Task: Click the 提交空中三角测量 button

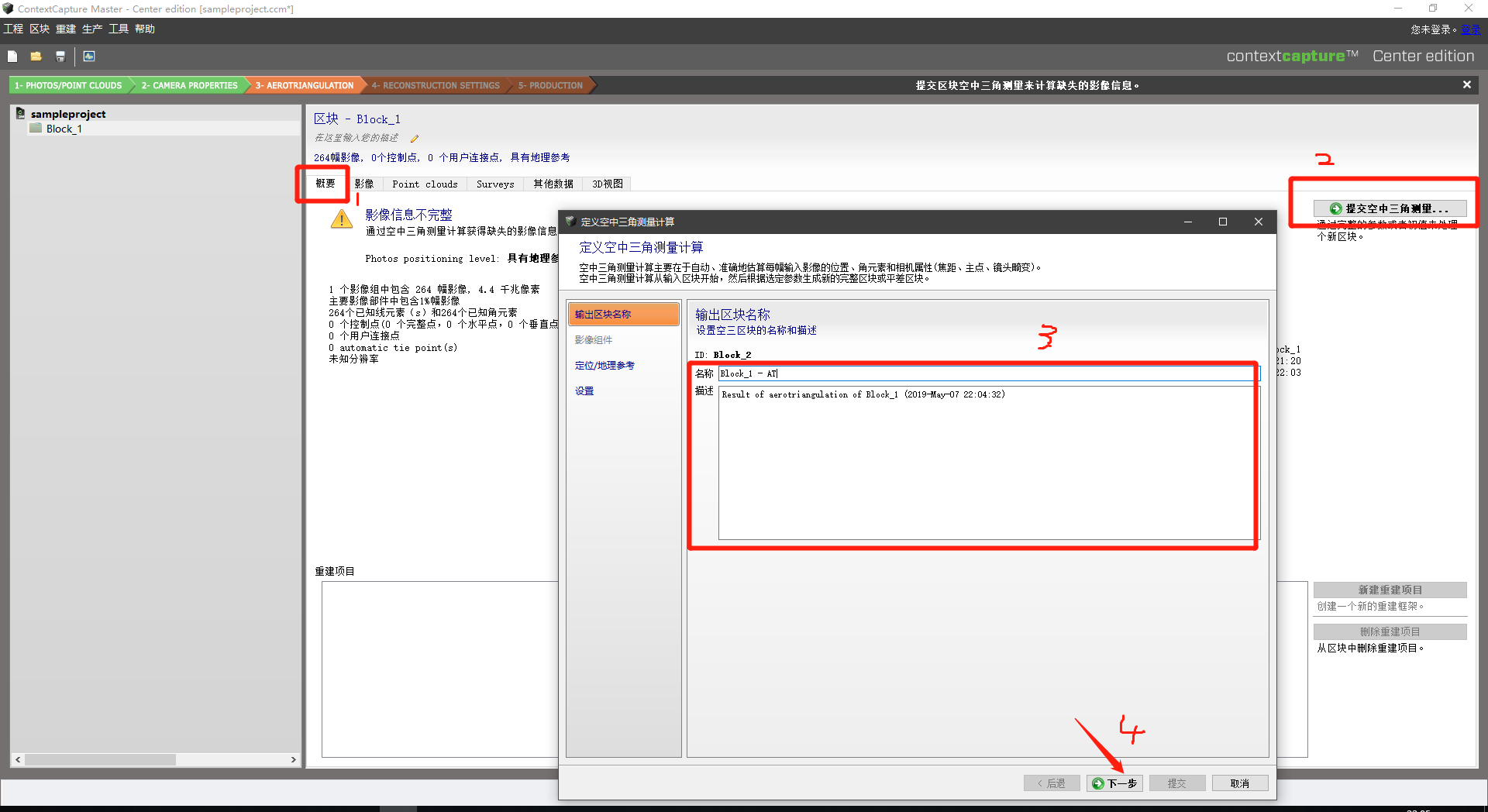Action: (1390, 208)
